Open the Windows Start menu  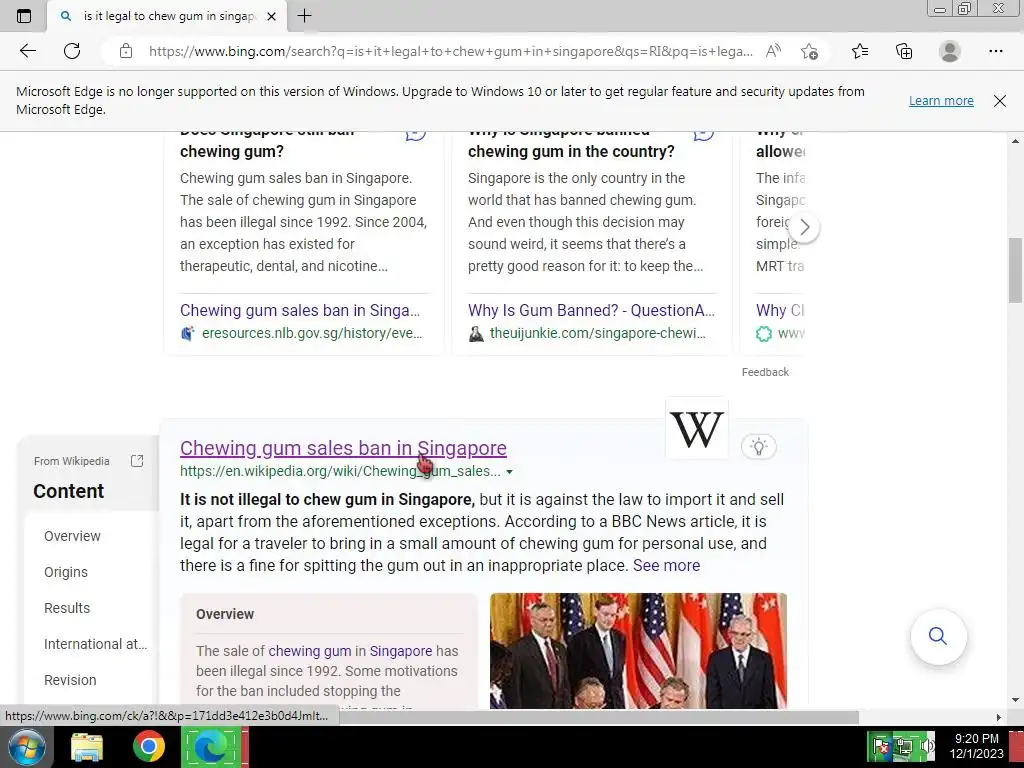[26, 747]
